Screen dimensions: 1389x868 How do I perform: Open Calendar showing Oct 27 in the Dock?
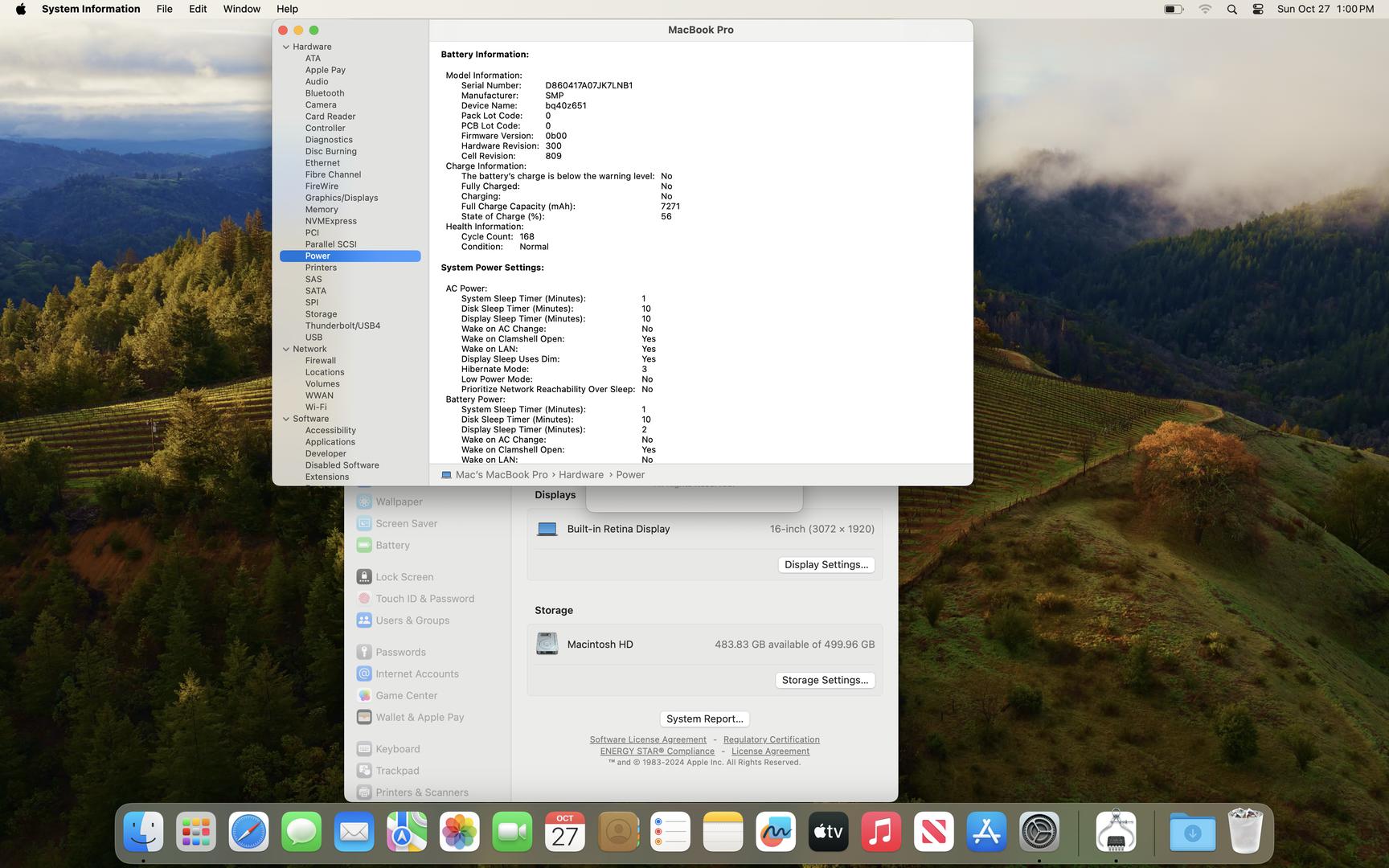tap(565, 832)
